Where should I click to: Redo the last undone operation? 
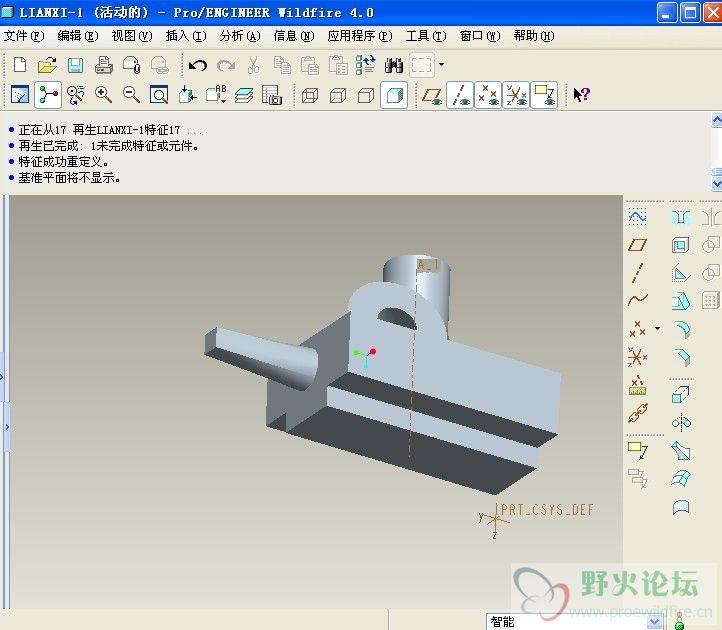(226, 65)
